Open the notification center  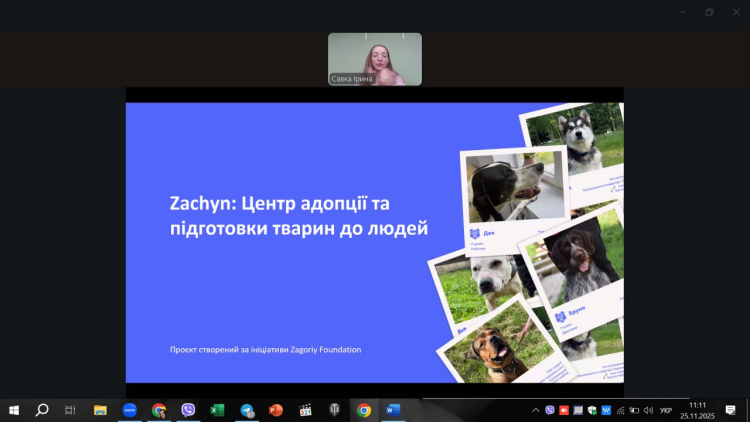coord(730,410)
